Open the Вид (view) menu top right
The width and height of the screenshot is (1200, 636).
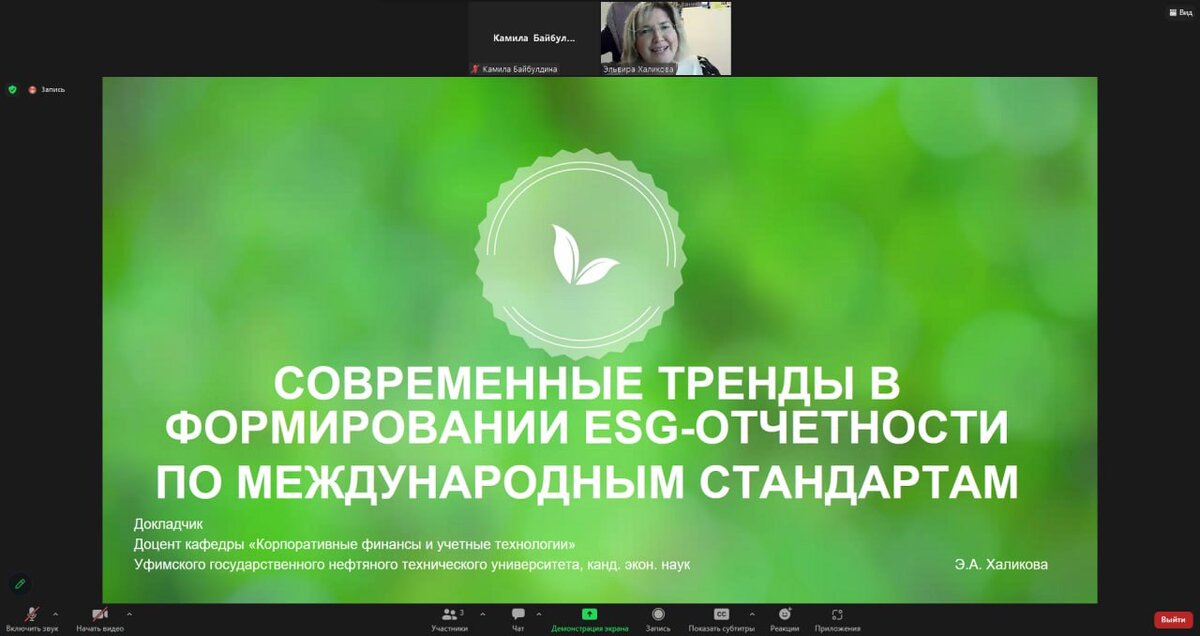click(x=1180, y=11)
